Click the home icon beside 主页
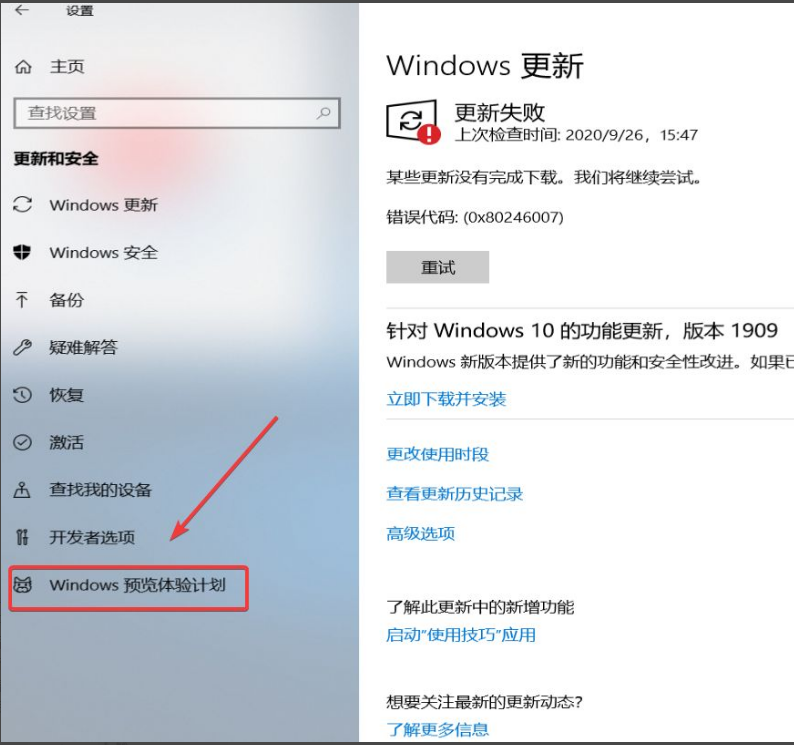The image size is (794, 745). [x=23, y=66]
